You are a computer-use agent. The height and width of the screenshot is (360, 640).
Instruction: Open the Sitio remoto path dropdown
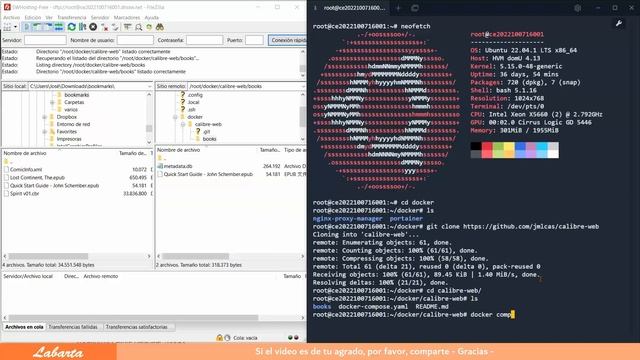click(x=303, y=86)
